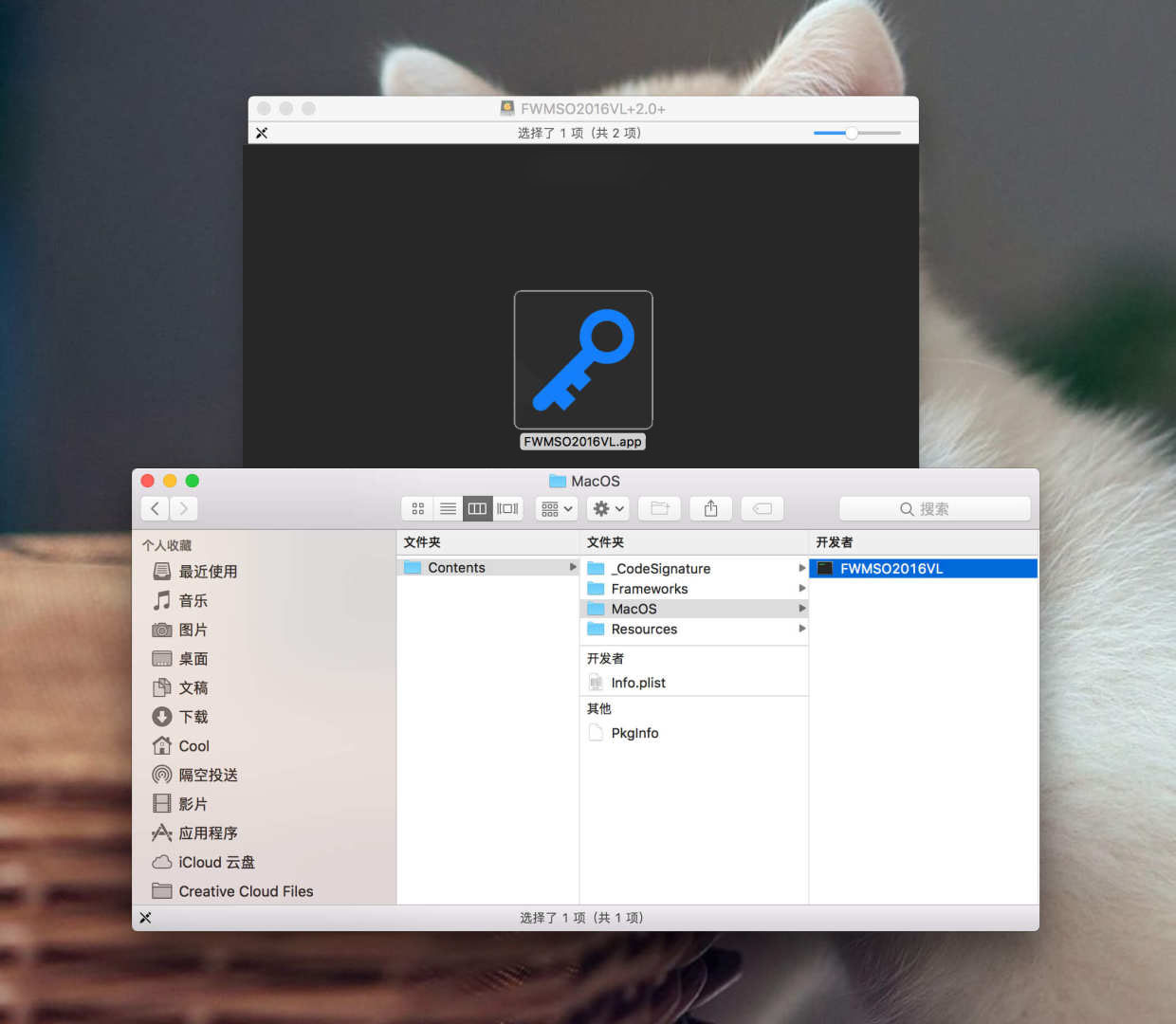Expand the Frameworks folder arrow

click(802, 588)
